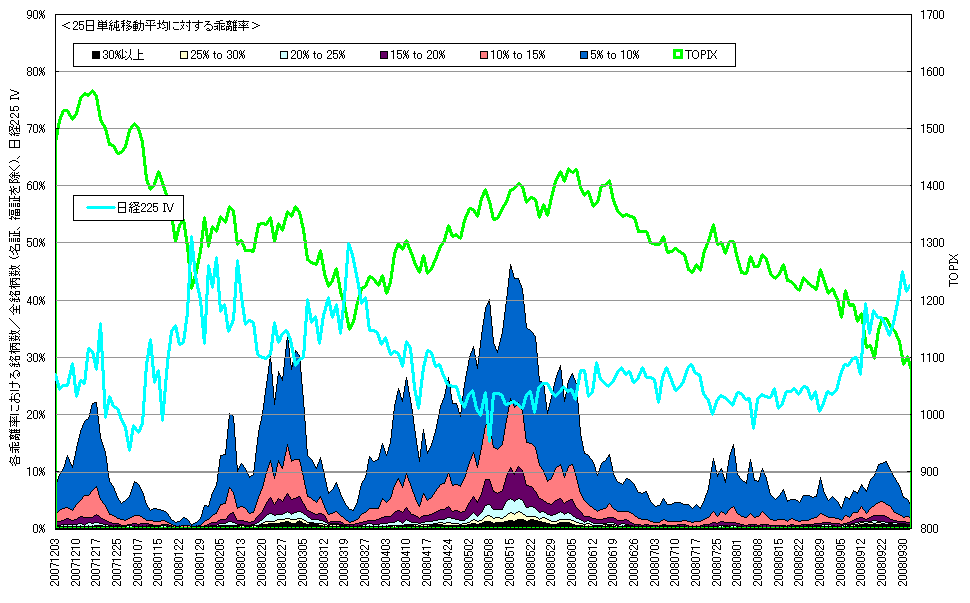Select the right axis title TOPIX
The width and height of the screenshot is (970, 603).
tap(953, 270)
